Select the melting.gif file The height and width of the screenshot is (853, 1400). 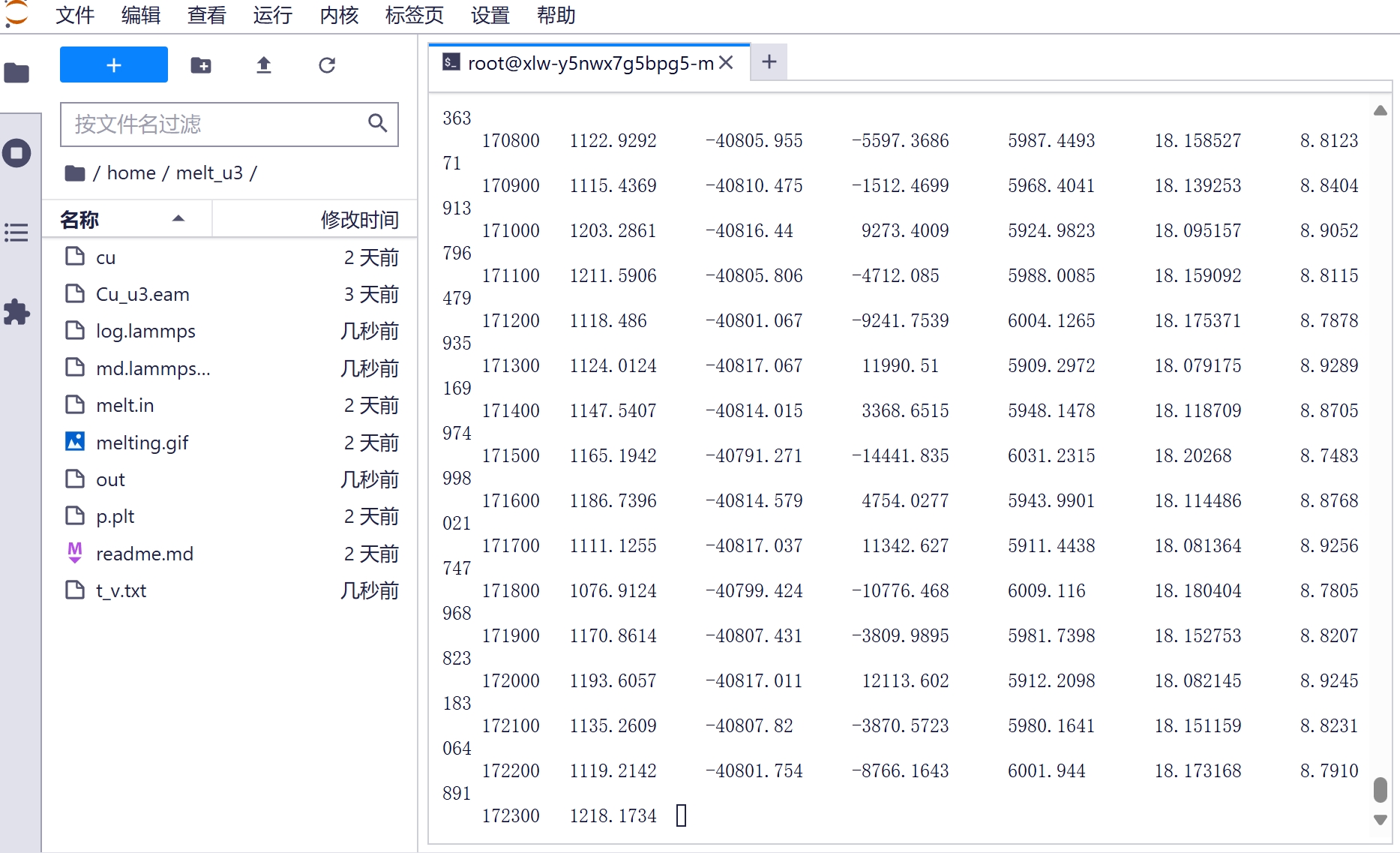pos(142,443)
